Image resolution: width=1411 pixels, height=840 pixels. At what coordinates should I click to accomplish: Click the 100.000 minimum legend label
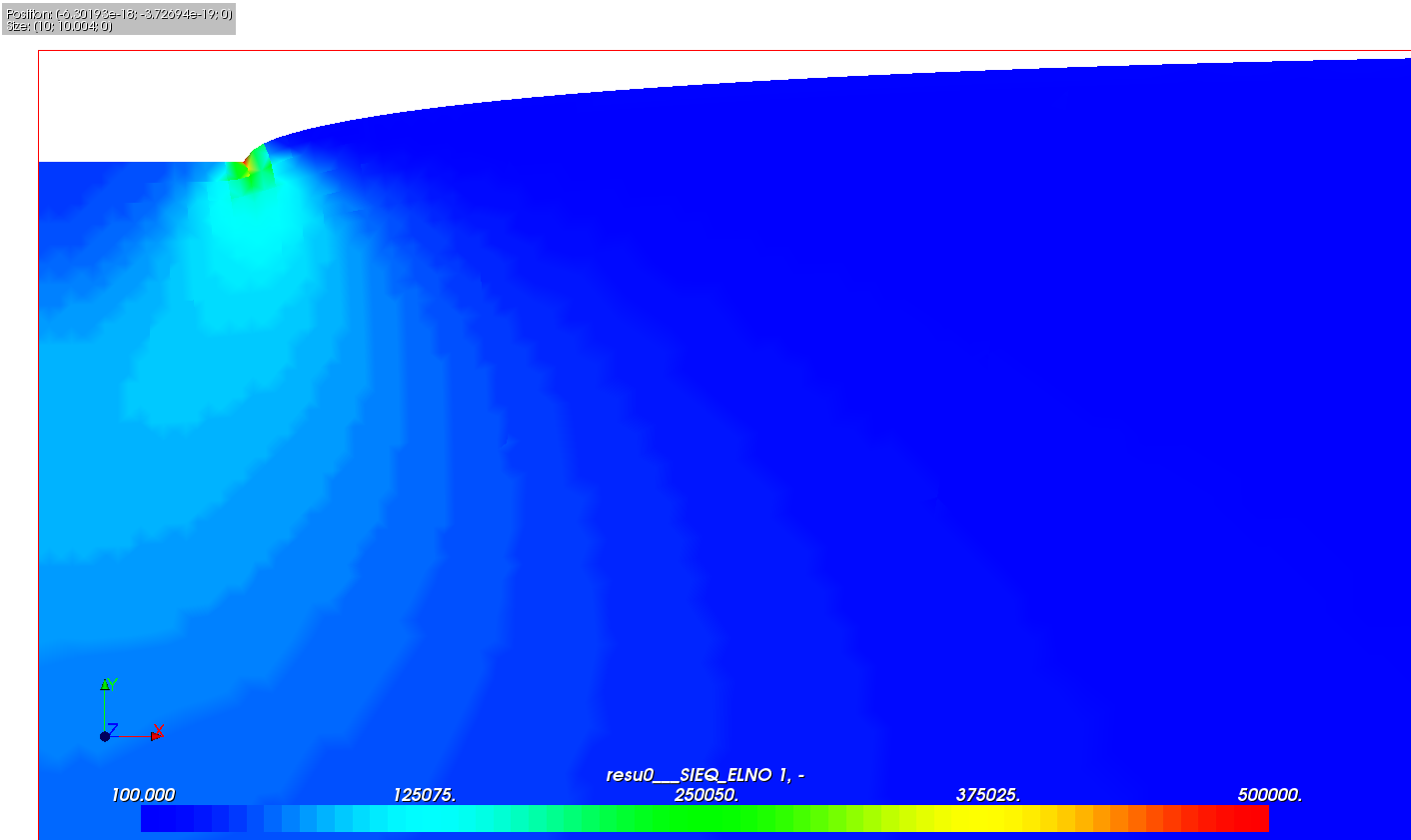click(142, 795)
